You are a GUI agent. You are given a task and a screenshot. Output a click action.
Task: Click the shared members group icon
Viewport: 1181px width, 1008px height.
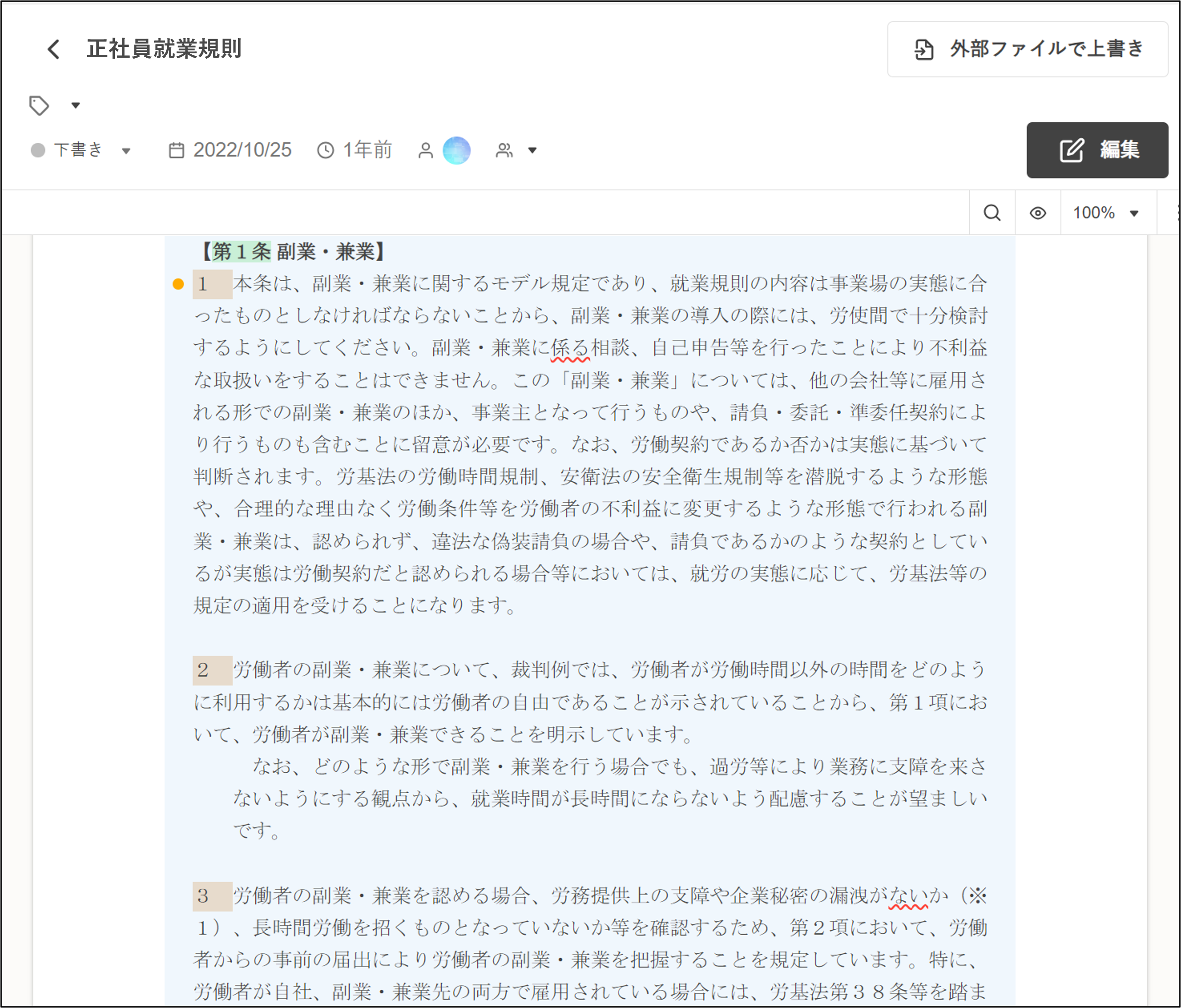tap(505, 150)
